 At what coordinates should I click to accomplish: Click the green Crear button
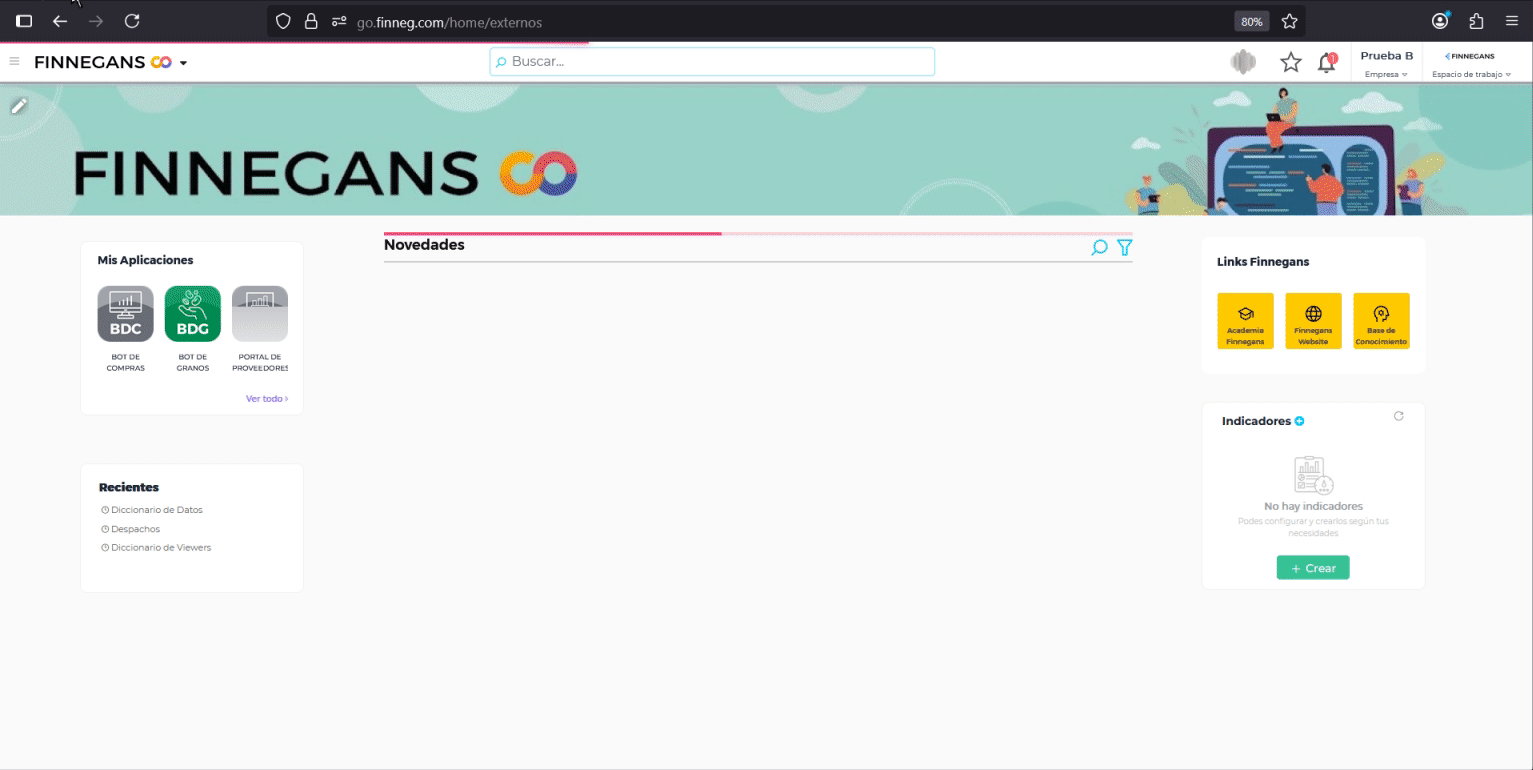click(1313, 568)
